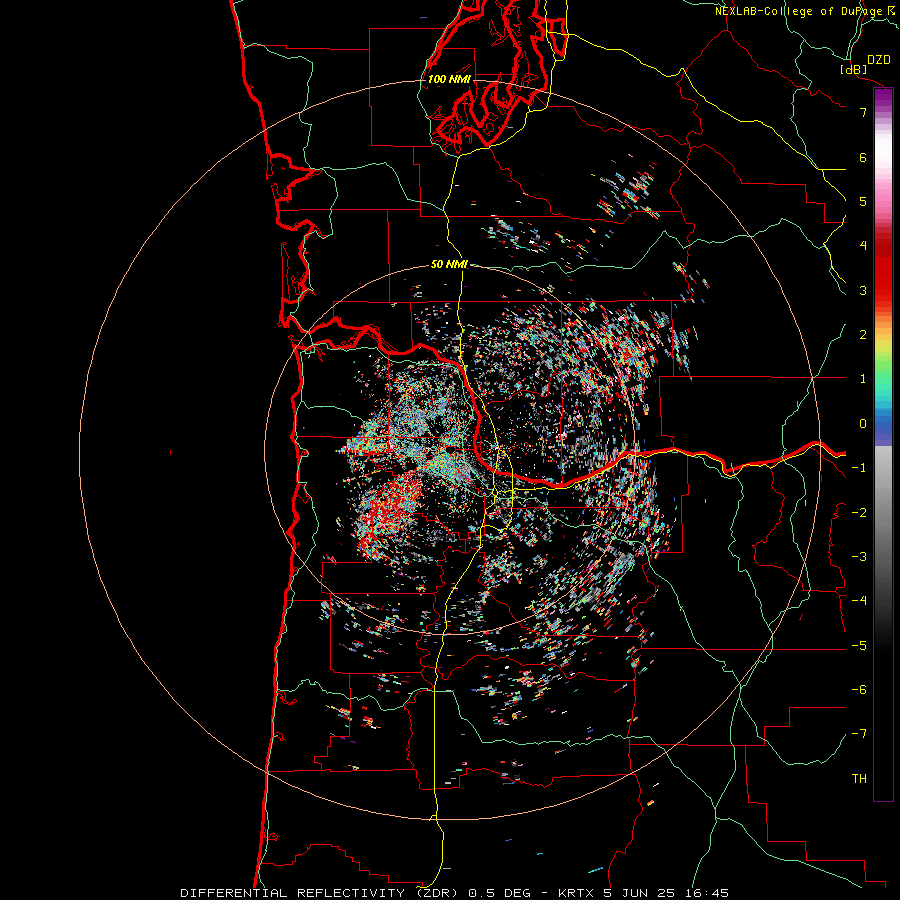This screenshot has width=900, height=900.
Task: Pick the white-pink band near 6 dB
Action: click(883, 155)
